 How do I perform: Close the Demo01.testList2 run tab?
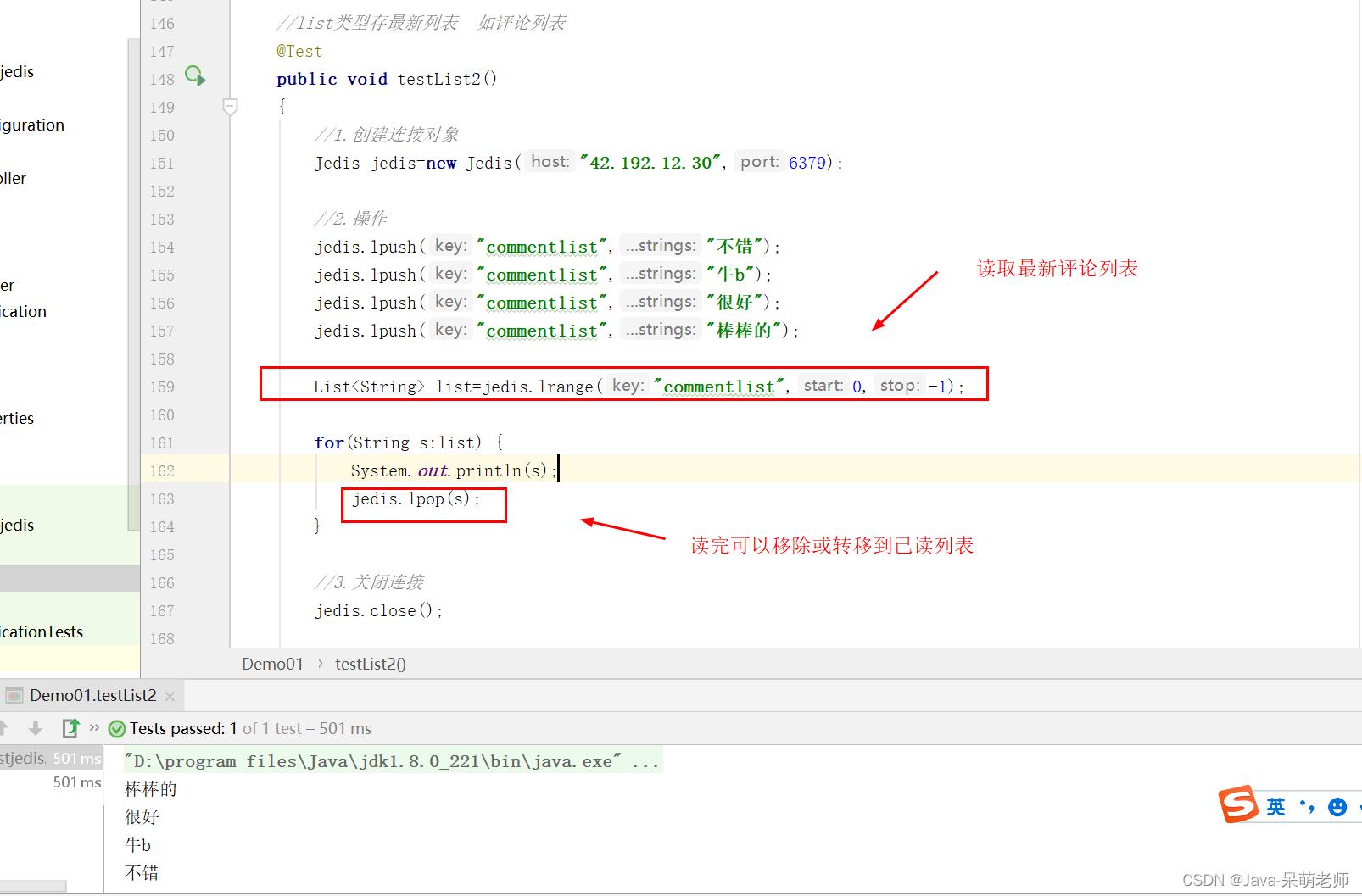pyautogui.click(x=170, y=696)
